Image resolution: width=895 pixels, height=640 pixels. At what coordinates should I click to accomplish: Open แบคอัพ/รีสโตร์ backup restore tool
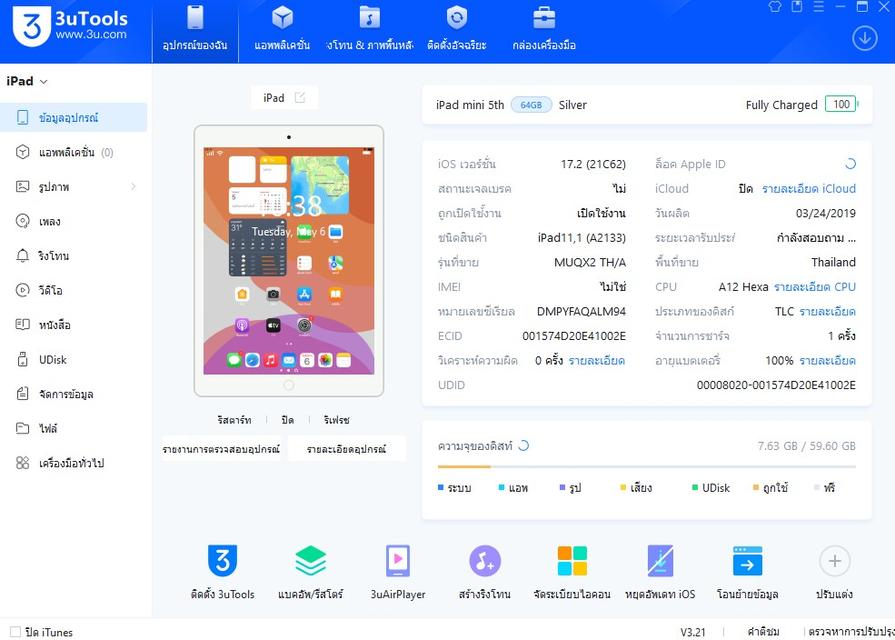click(311, 571)
